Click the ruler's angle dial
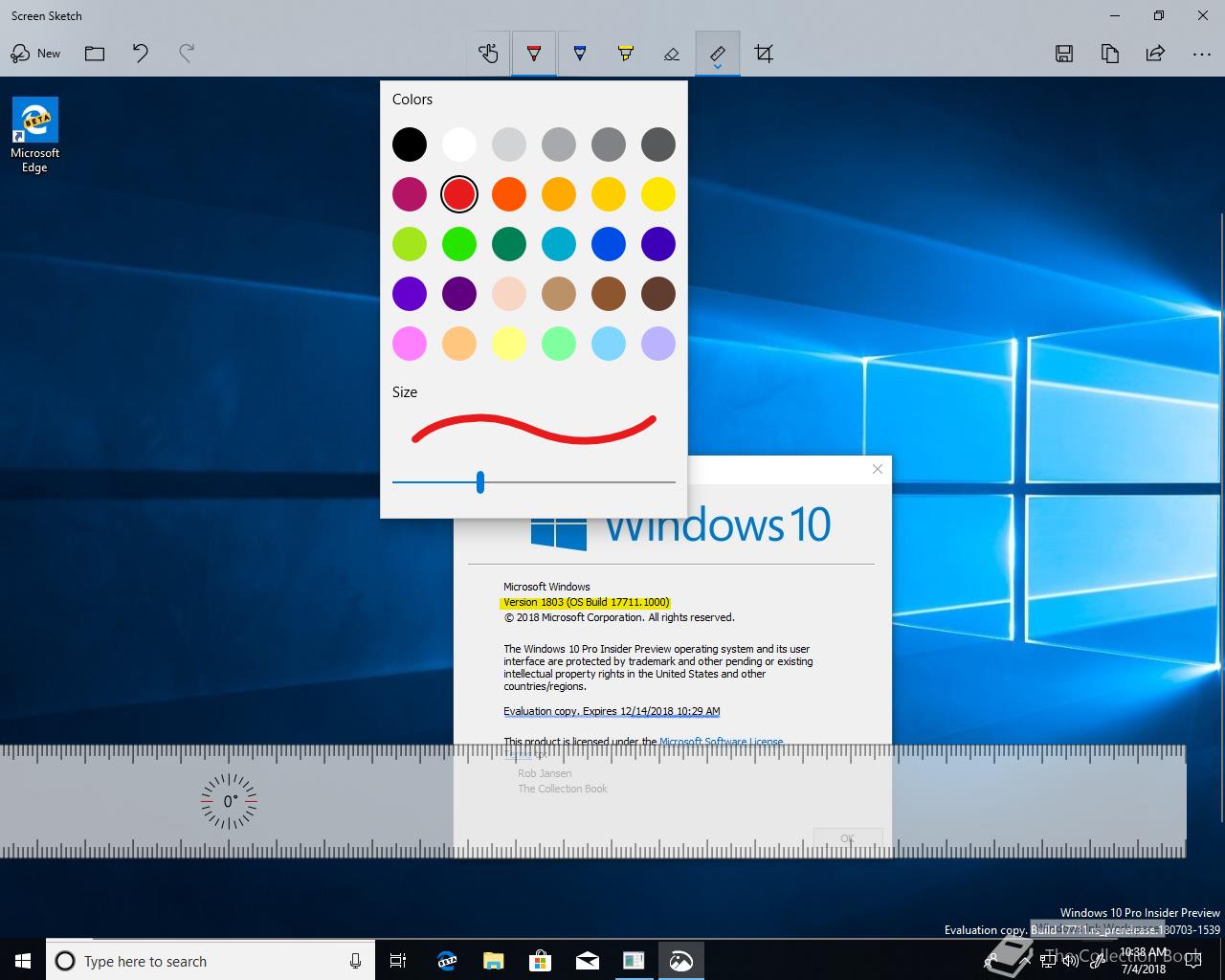The height and width of the screenshot is (980, 1225). click(229, 801)
